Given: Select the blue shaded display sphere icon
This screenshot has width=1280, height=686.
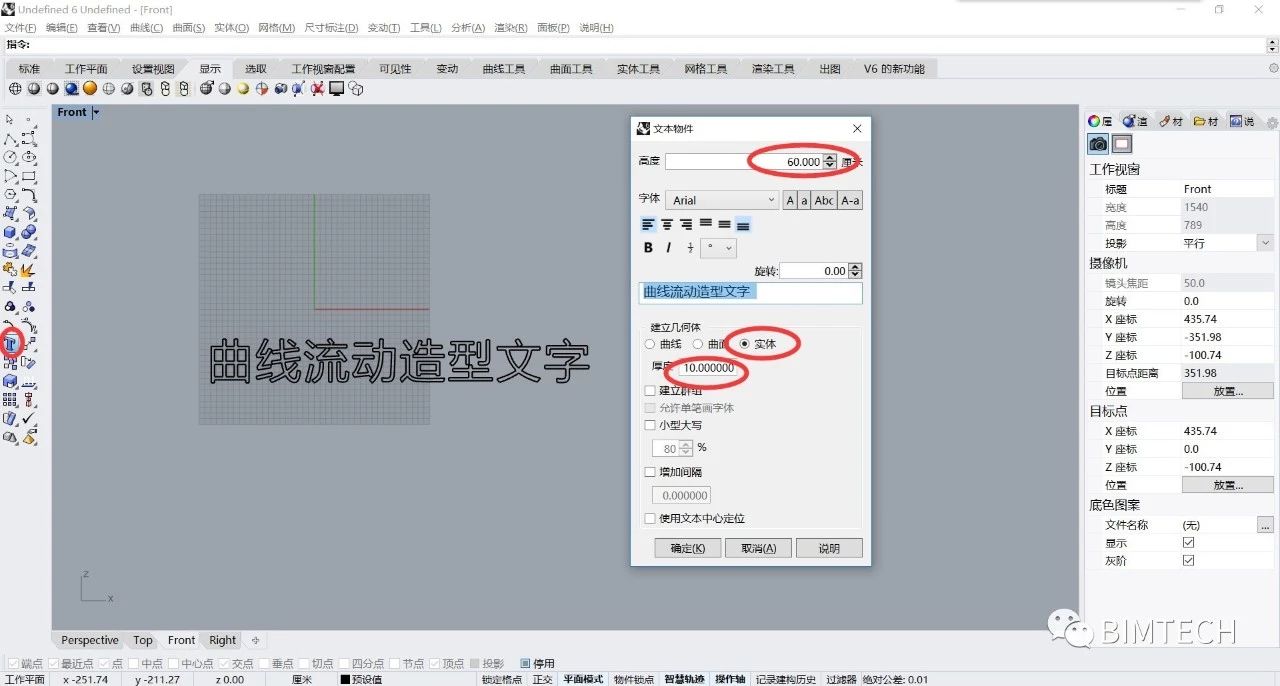Looking at the screenshot, I should [x=71, y=89].
